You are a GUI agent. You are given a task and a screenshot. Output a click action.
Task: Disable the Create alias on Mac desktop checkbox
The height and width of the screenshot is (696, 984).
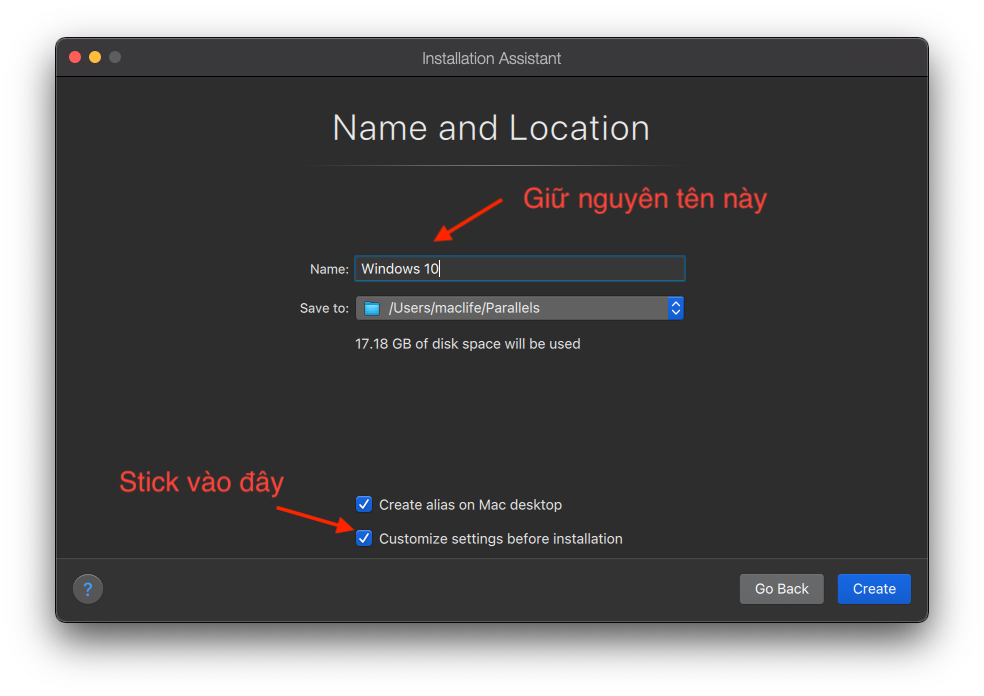point(364,504)
